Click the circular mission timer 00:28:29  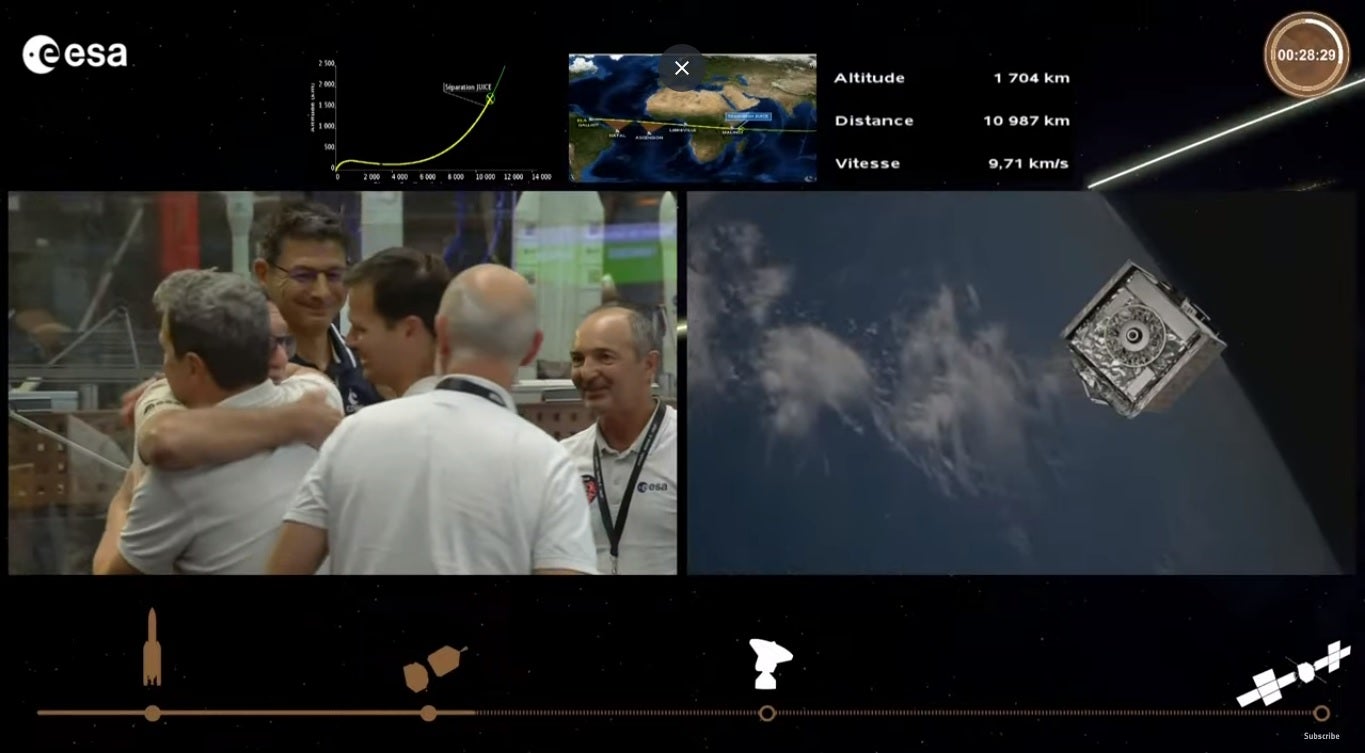[x=1306, y=55]
